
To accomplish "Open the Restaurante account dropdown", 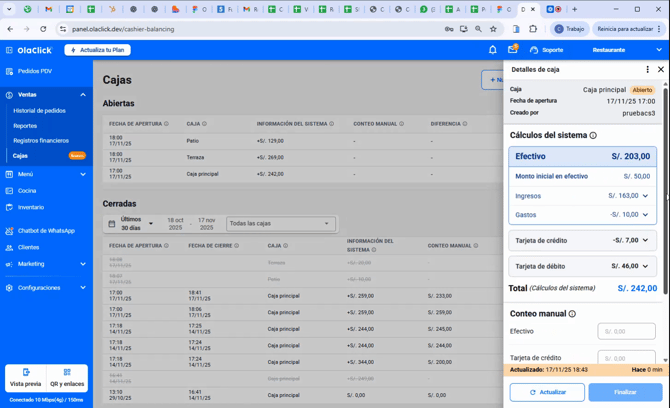I will pyautogui.click(x=627, y=50).
